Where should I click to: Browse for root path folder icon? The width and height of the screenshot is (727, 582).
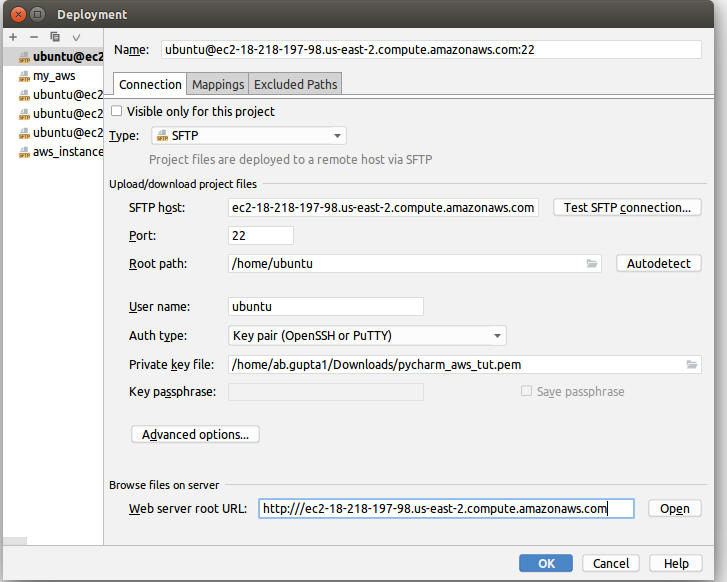(592, 263)
